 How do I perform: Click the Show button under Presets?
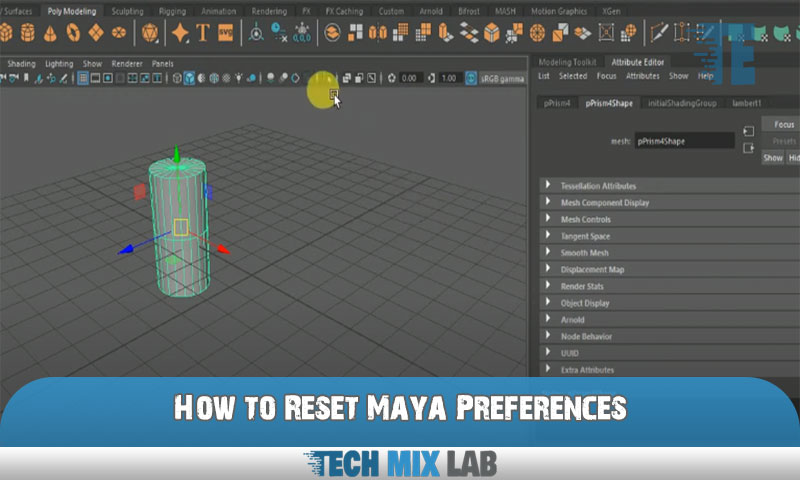click(x=773, y=158)
